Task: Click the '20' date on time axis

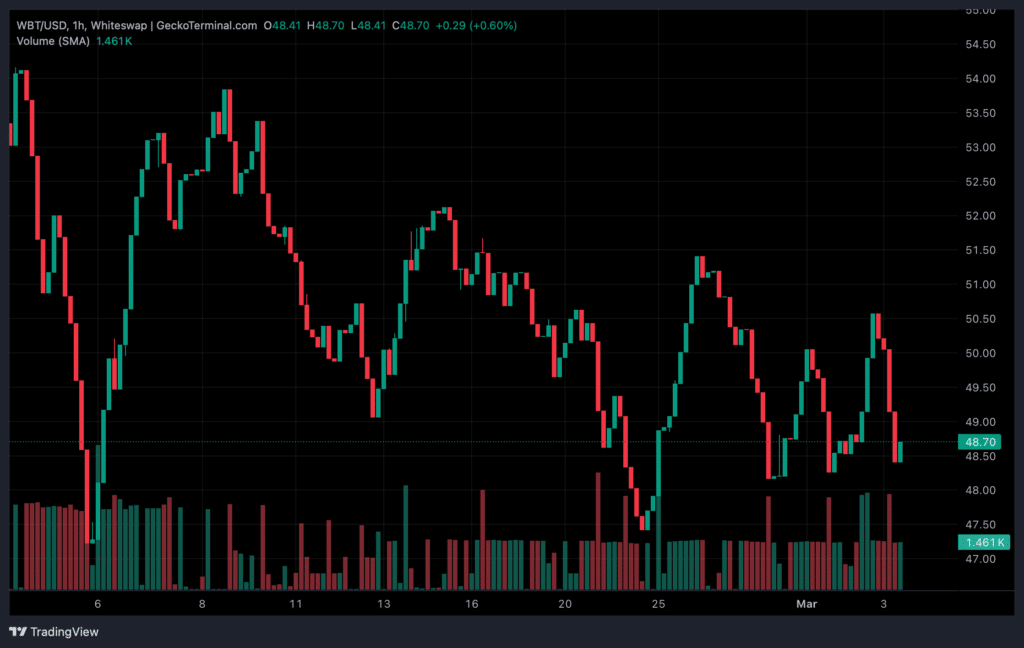Action: 565,605
